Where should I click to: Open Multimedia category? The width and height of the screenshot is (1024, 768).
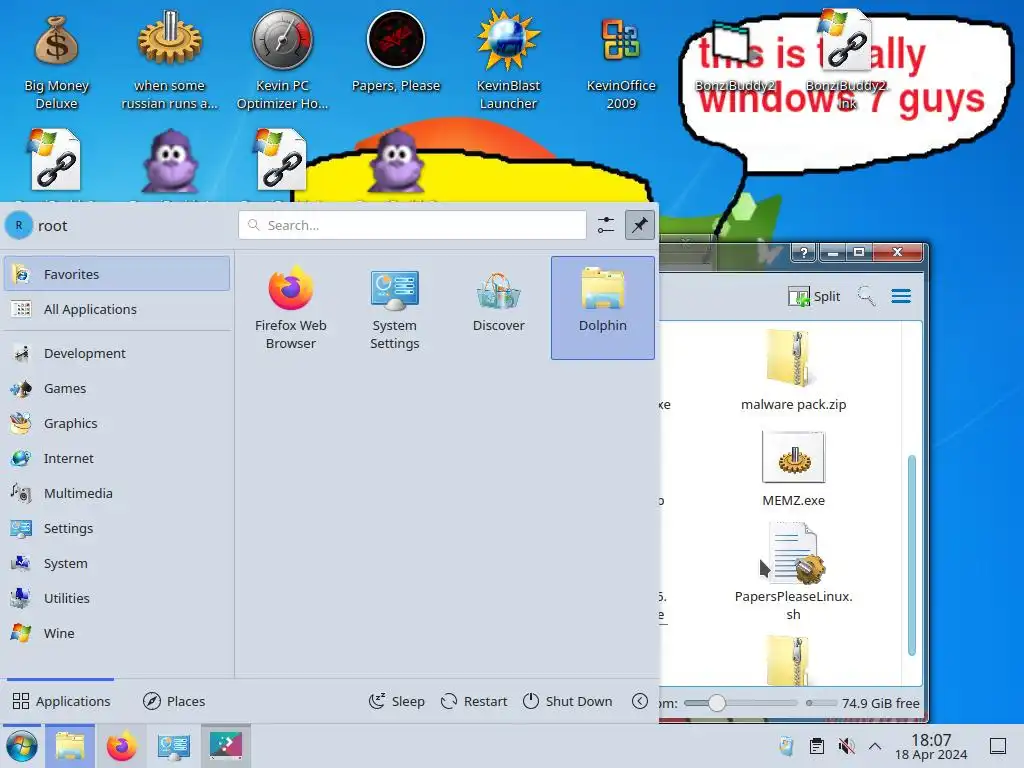[117, 493]
